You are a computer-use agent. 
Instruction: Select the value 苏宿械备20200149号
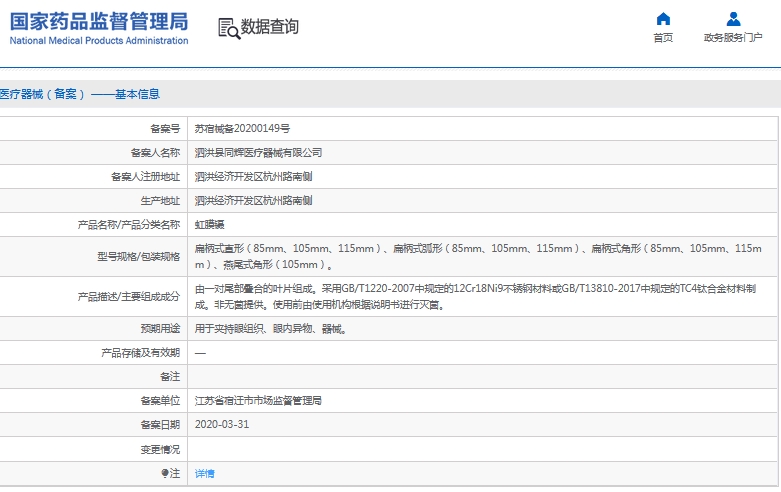tap(242, 128)
